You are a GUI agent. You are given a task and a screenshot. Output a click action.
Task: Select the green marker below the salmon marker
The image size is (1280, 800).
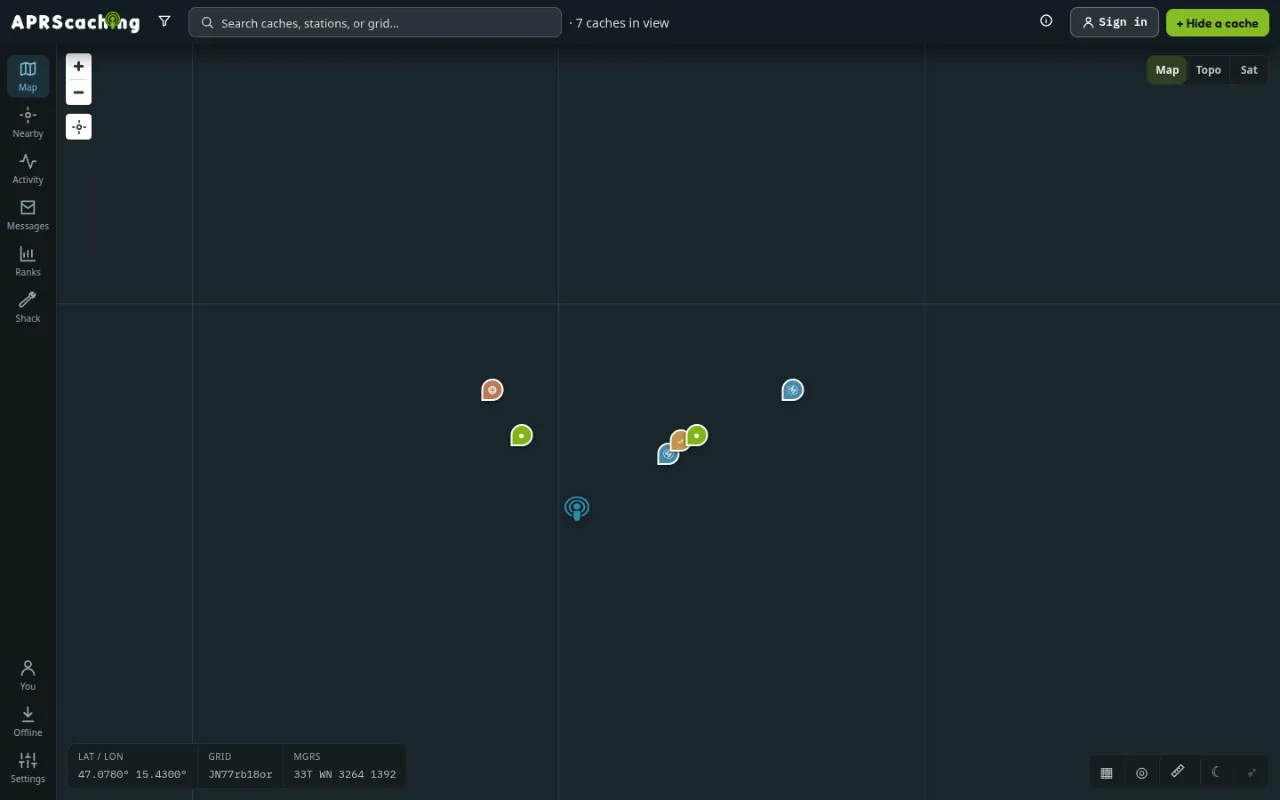[x=522, y=435]
